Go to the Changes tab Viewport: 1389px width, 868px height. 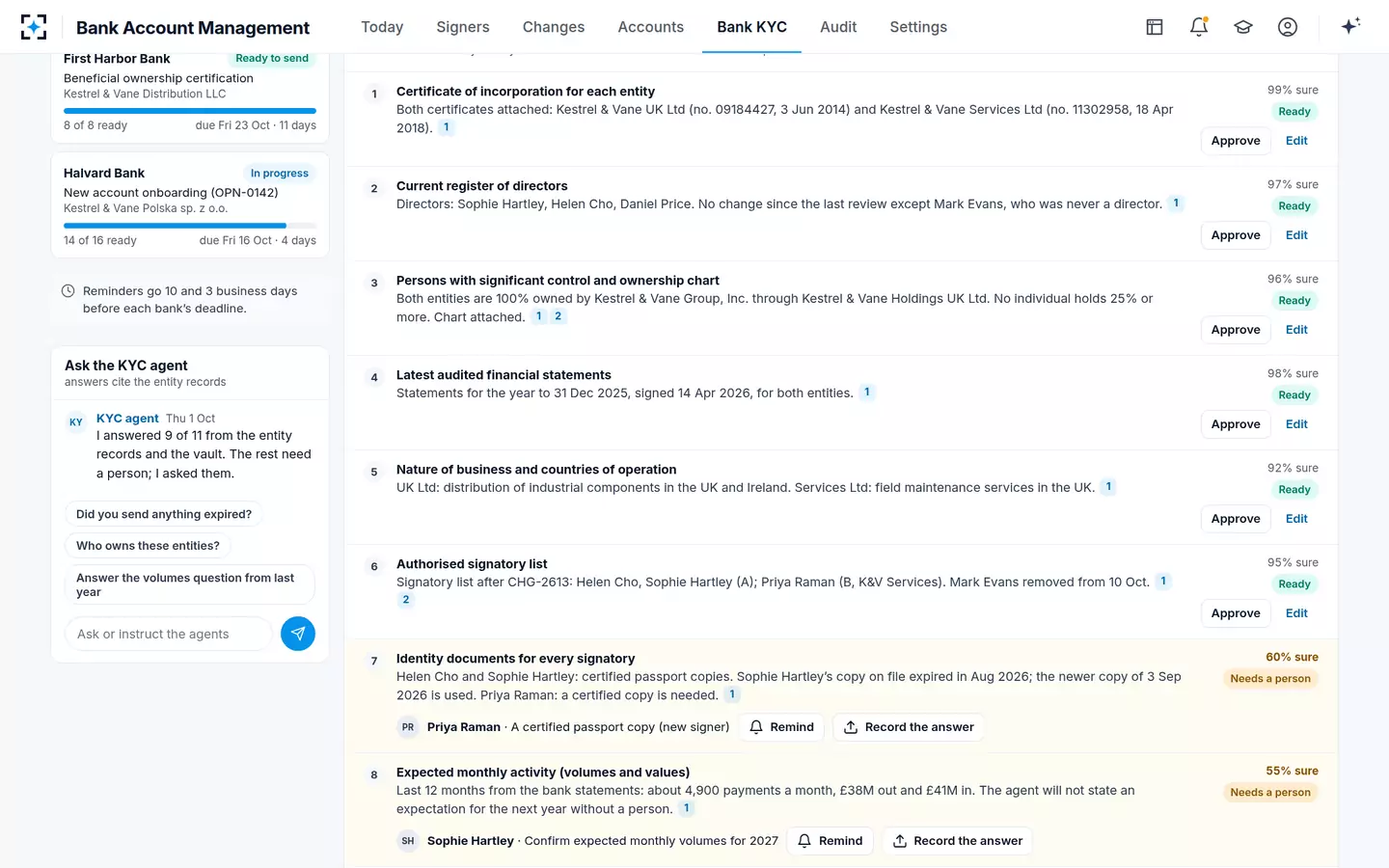click(x=554, y=27)
